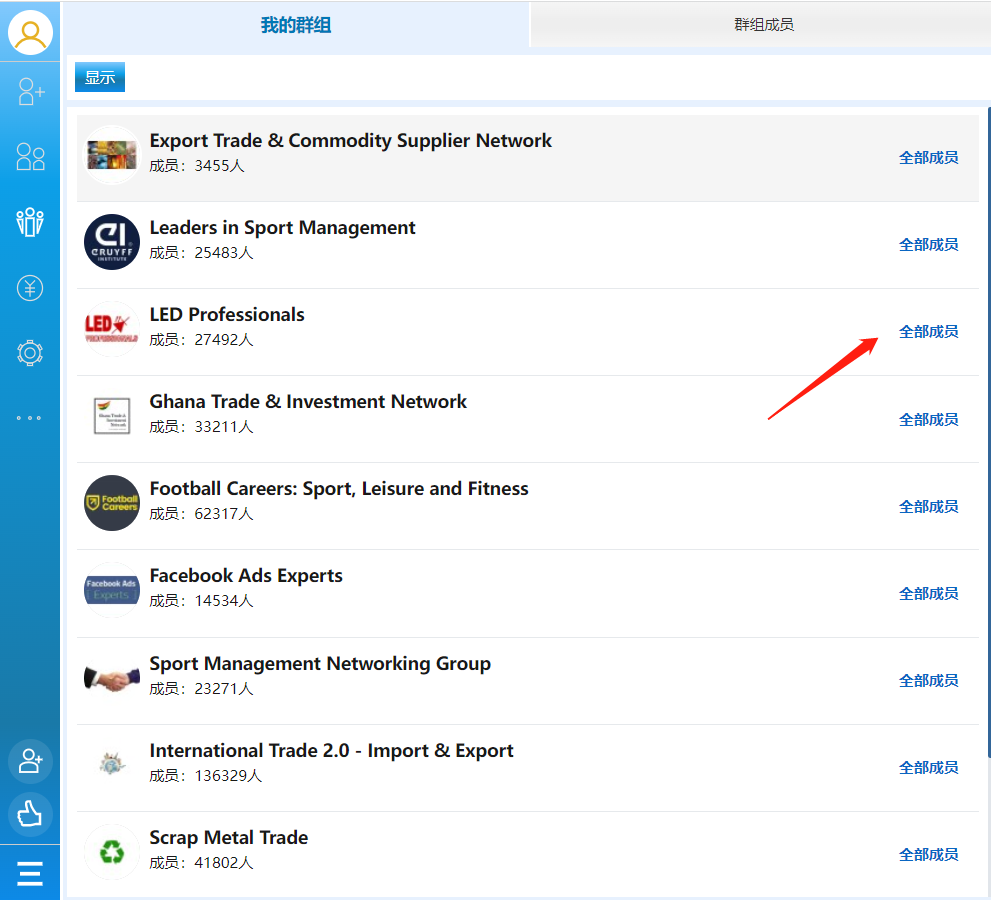Open the hamburger menu at the sidebar bottom
Viewport: 991px width, 900px height.
pyautogui.click(x=30, y=874)
